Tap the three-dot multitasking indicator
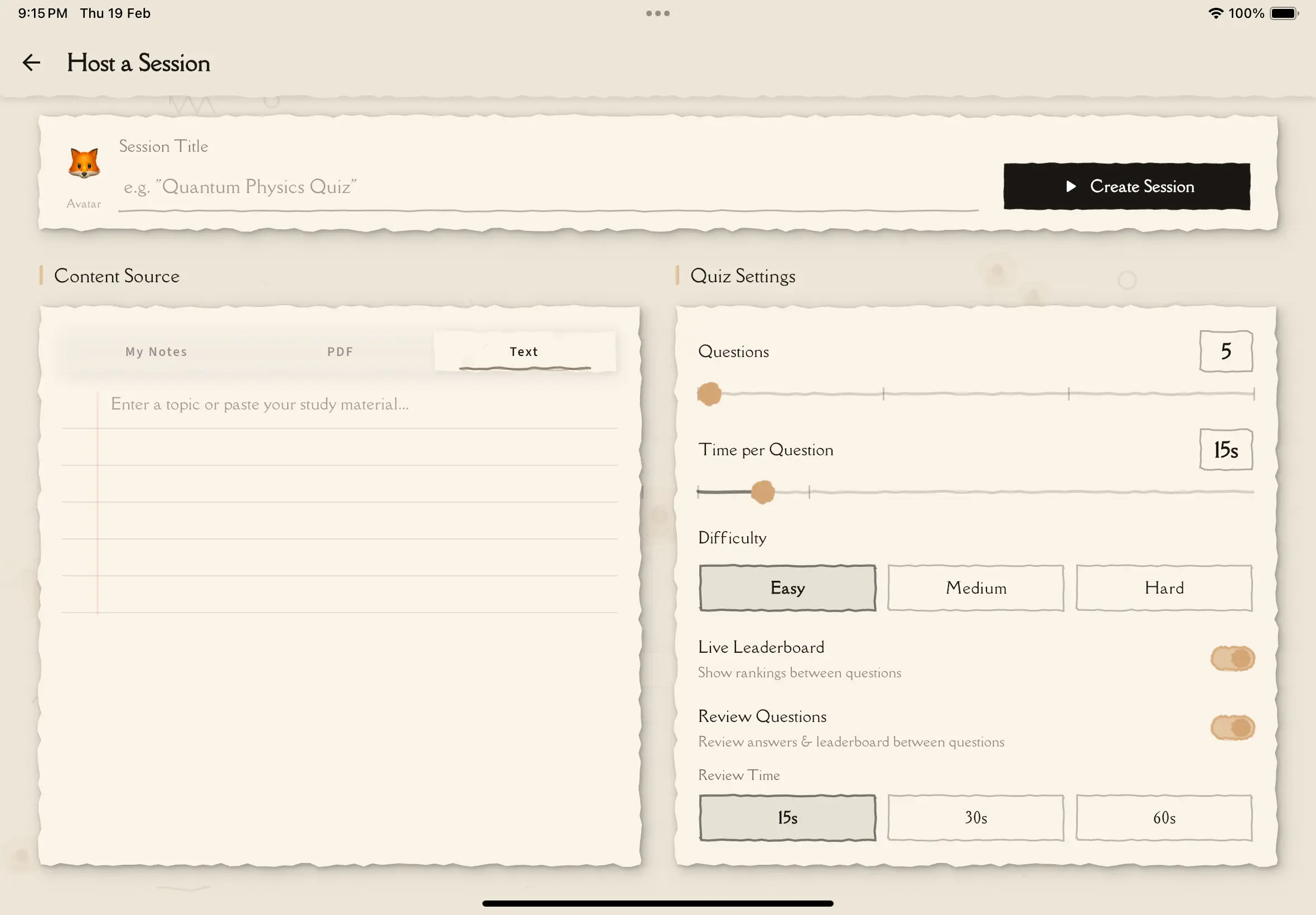The width and height of the screenshot is (1316, 915). coord(657,13)
